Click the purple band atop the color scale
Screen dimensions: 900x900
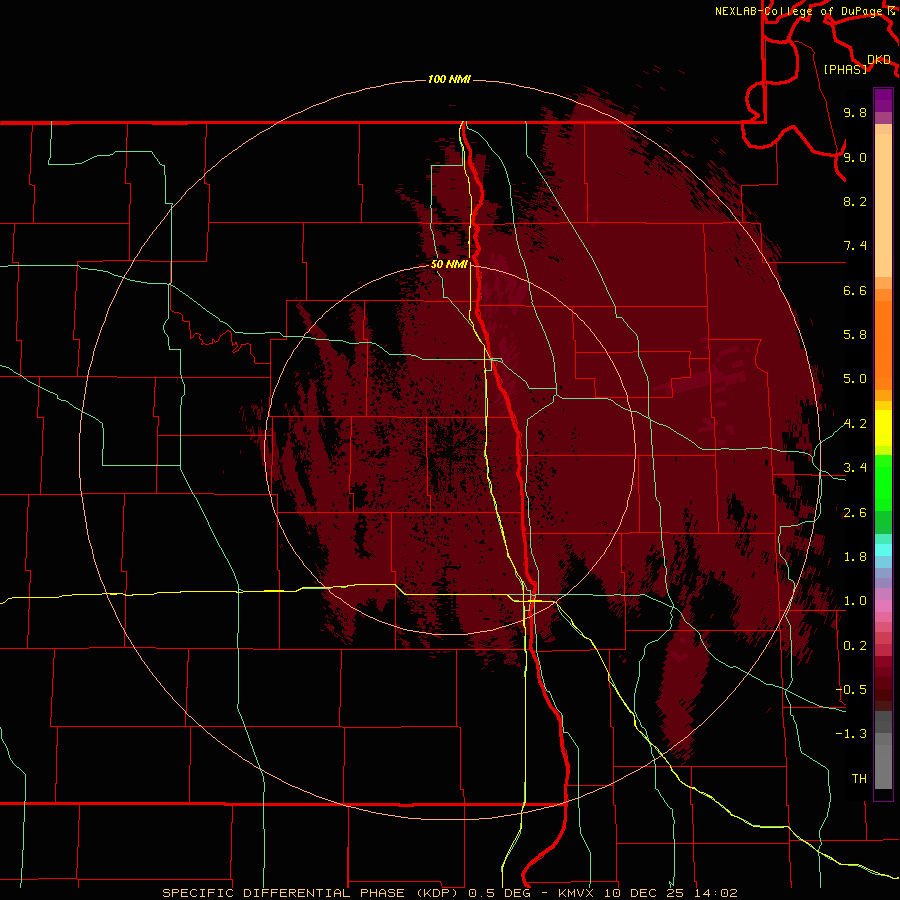click(883, 100)
